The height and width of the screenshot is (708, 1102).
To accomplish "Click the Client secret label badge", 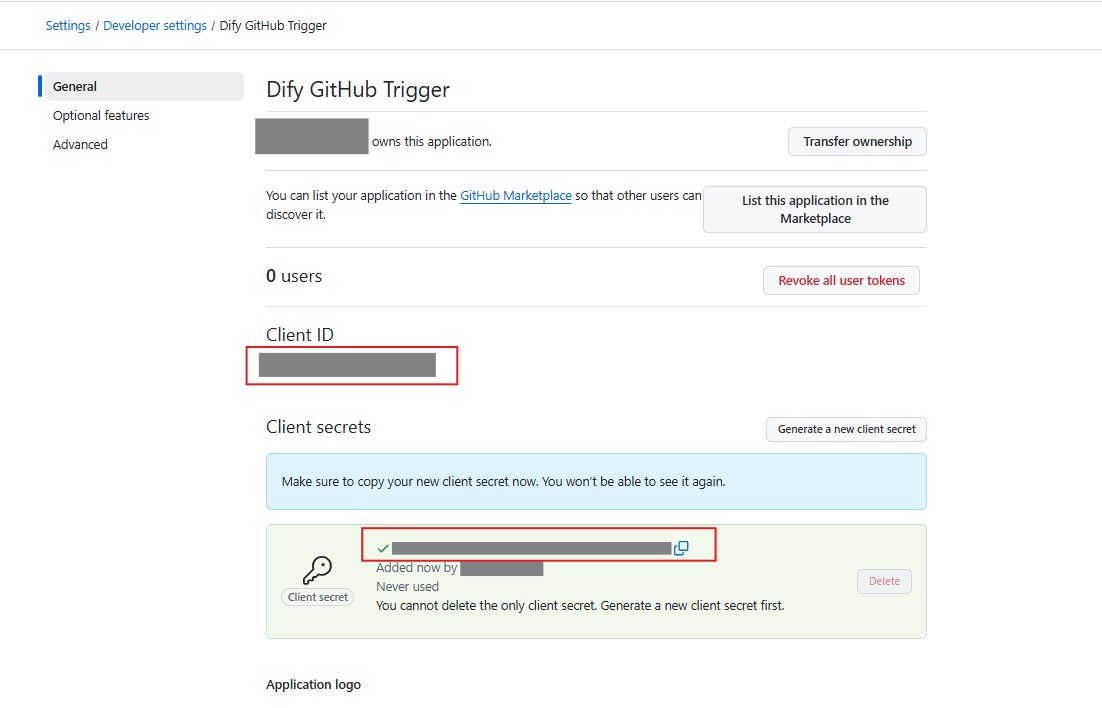I will [x=318, y=597].
